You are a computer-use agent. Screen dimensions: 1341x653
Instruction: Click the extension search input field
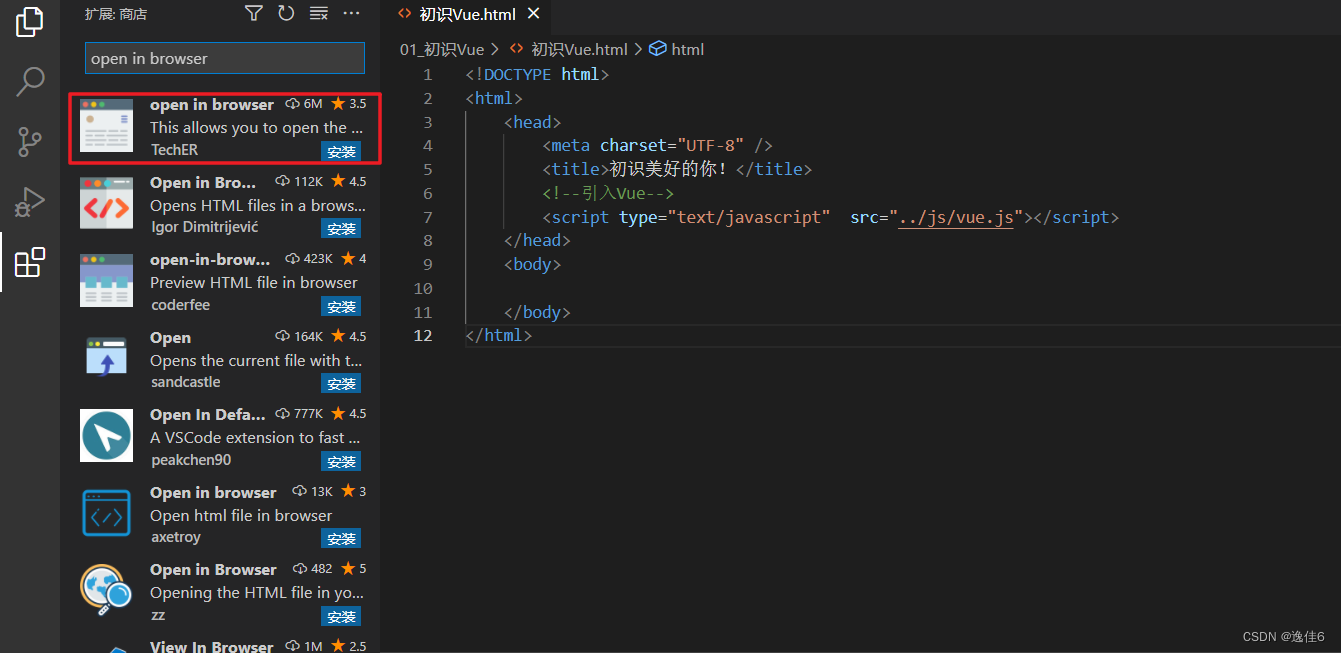(224, 58)
